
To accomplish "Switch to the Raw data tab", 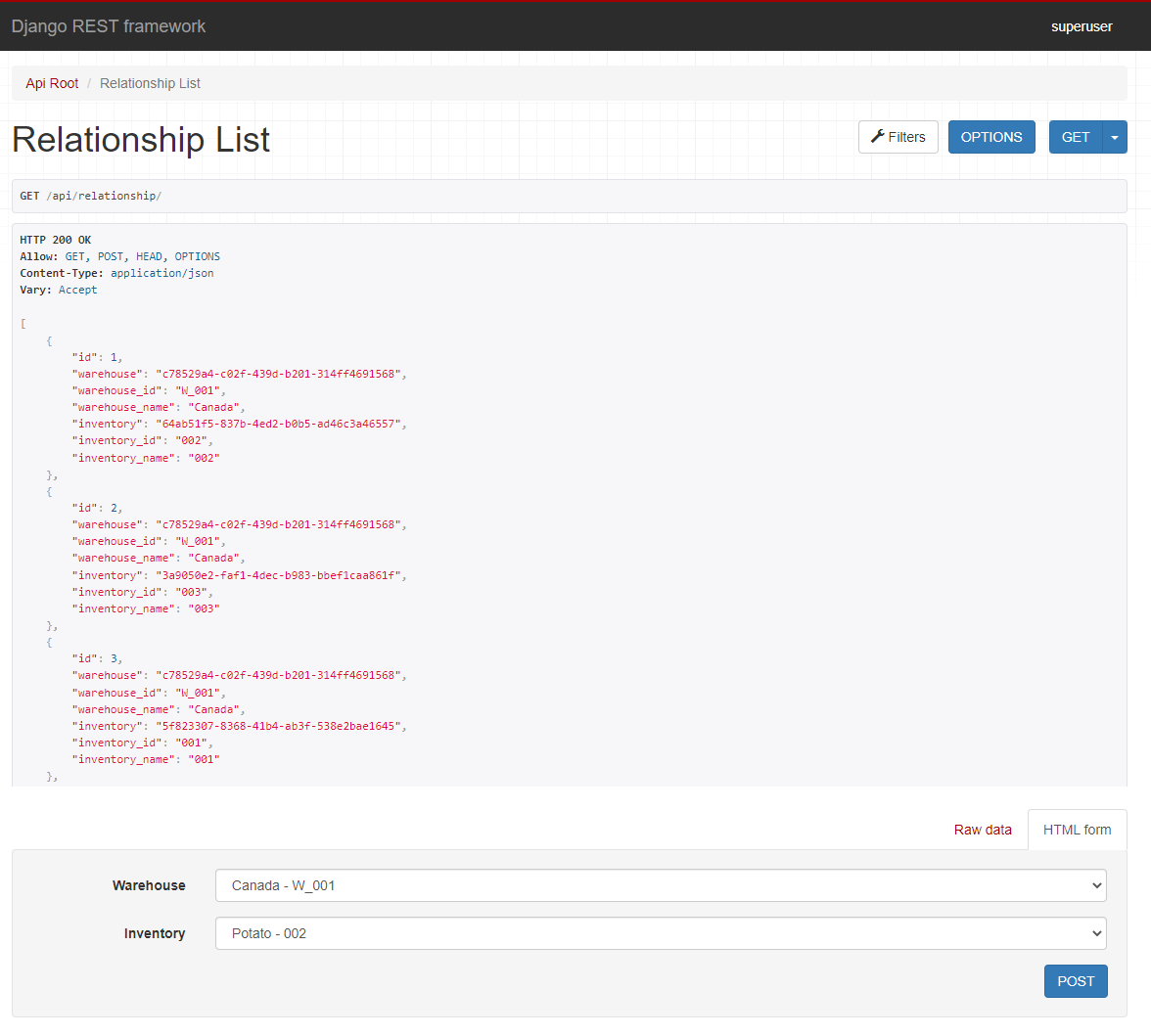I will [x=983, y=830].
